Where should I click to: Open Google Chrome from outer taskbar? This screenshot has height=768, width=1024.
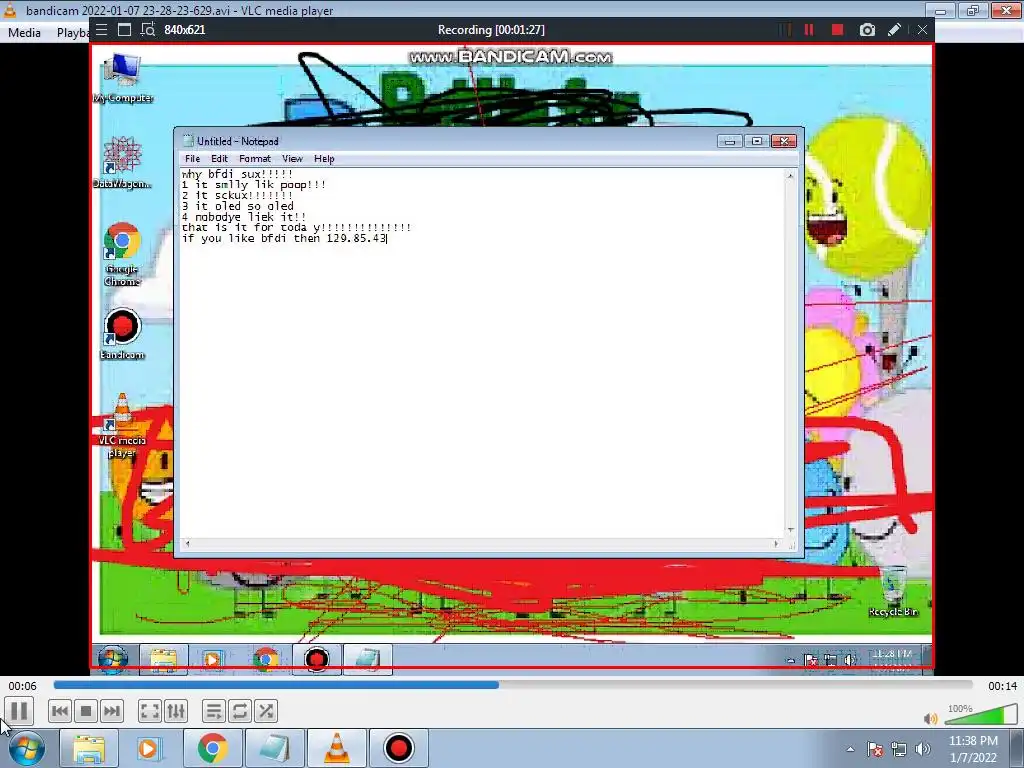coord(212,748)
